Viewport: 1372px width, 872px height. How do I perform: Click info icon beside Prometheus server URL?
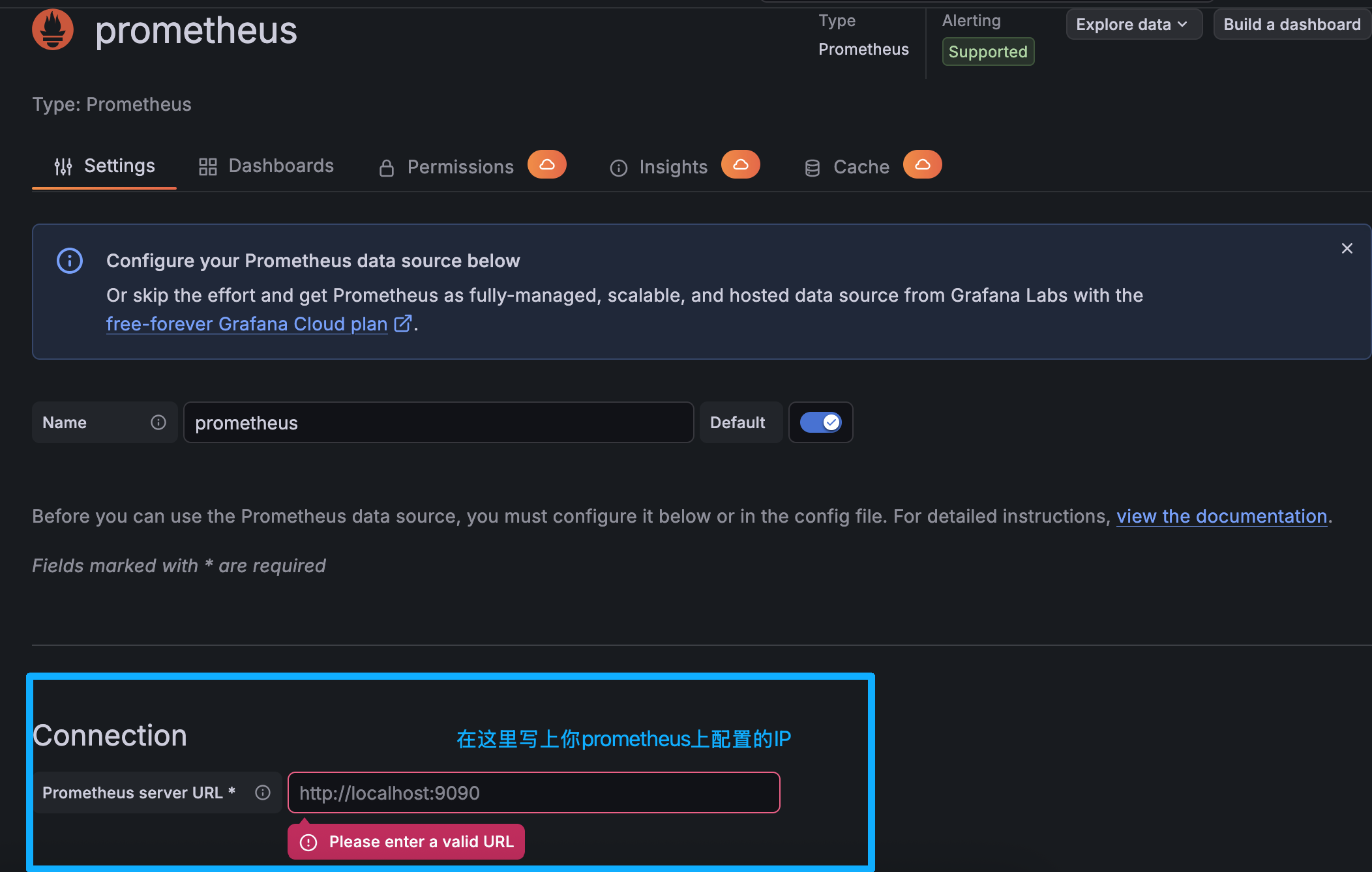point(263,792)
